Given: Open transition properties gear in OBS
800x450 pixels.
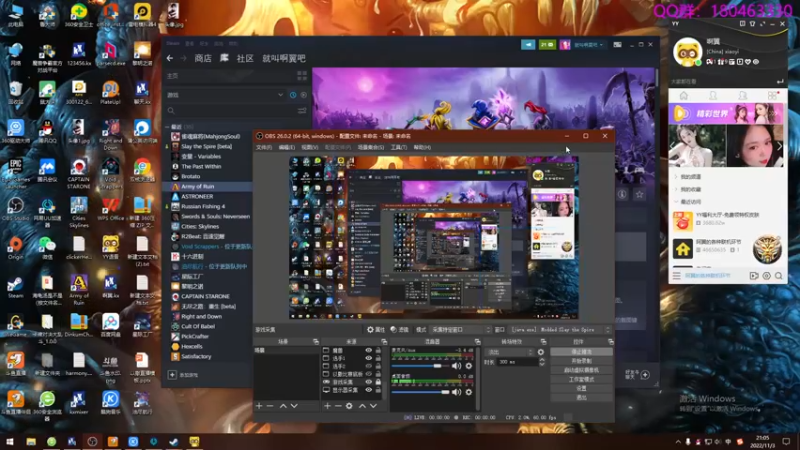Looking at the screenshot, I should coord(541,352).
